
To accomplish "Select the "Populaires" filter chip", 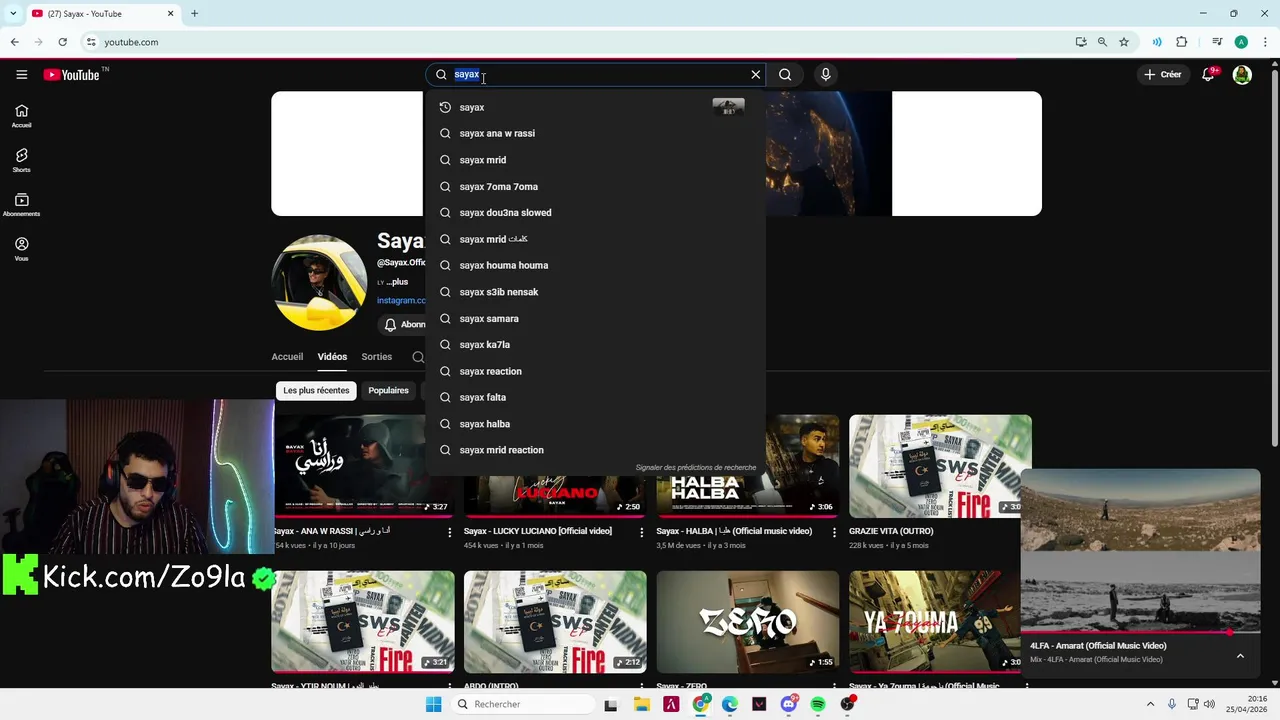I will coord(388,390).
